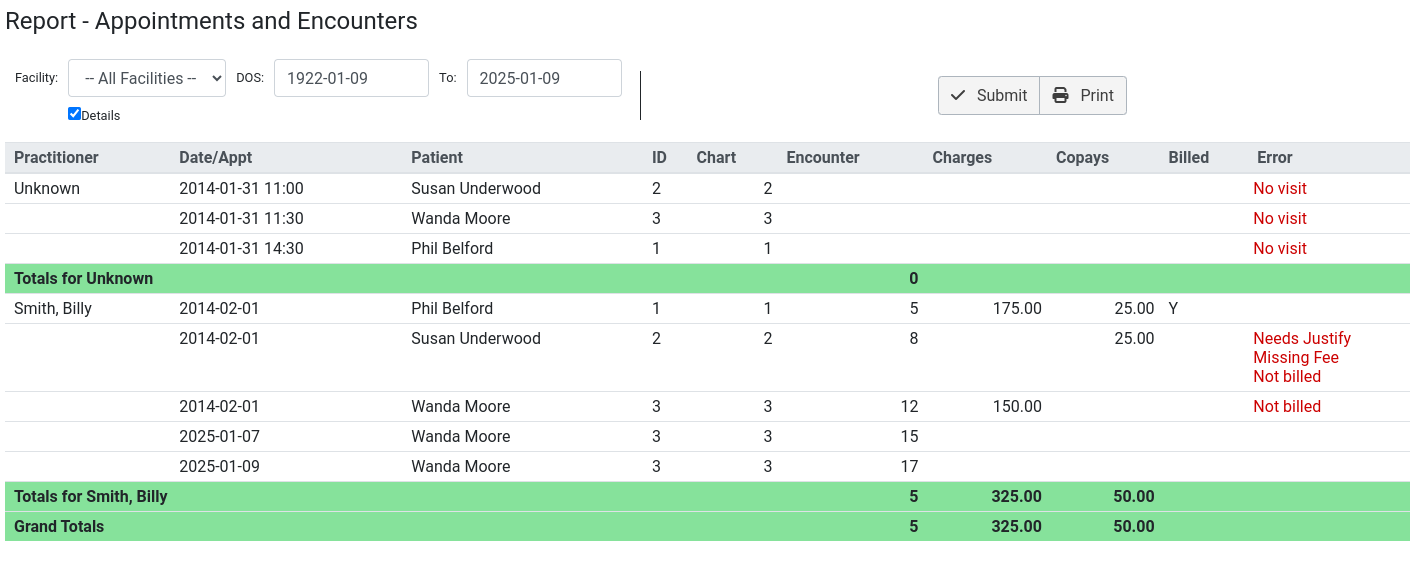Click the To end date field
Screen dimensions: 1410x563
[x=544, y=78]
